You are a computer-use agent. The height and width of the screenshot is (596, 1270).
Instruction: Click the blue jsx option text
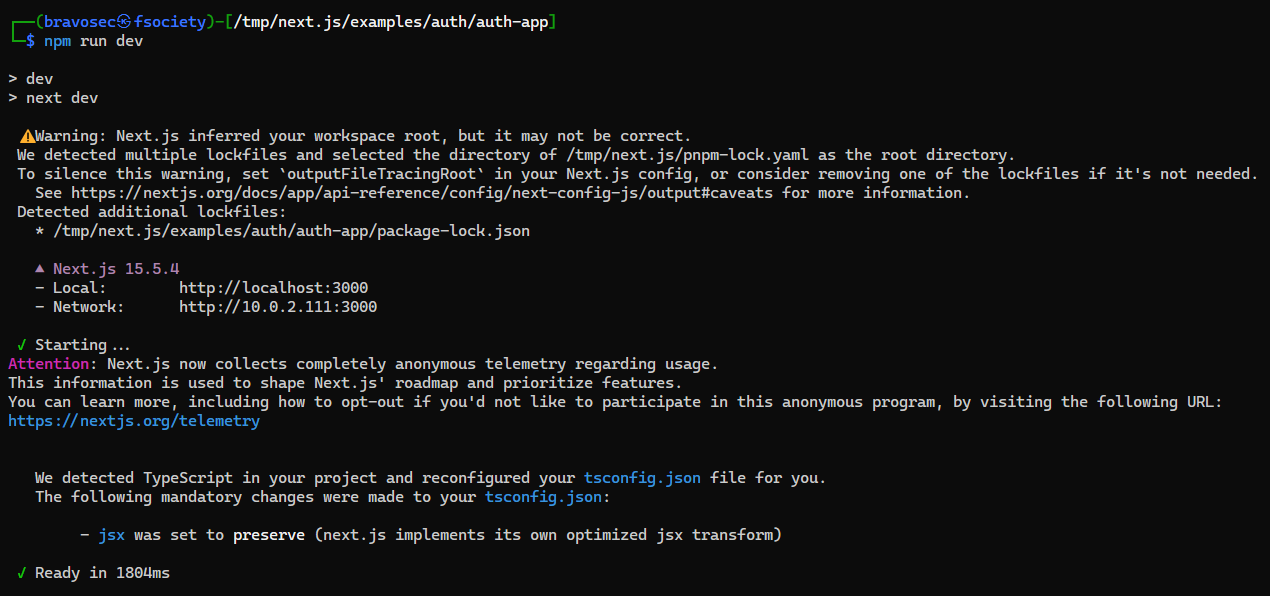[x=112, y=535]
